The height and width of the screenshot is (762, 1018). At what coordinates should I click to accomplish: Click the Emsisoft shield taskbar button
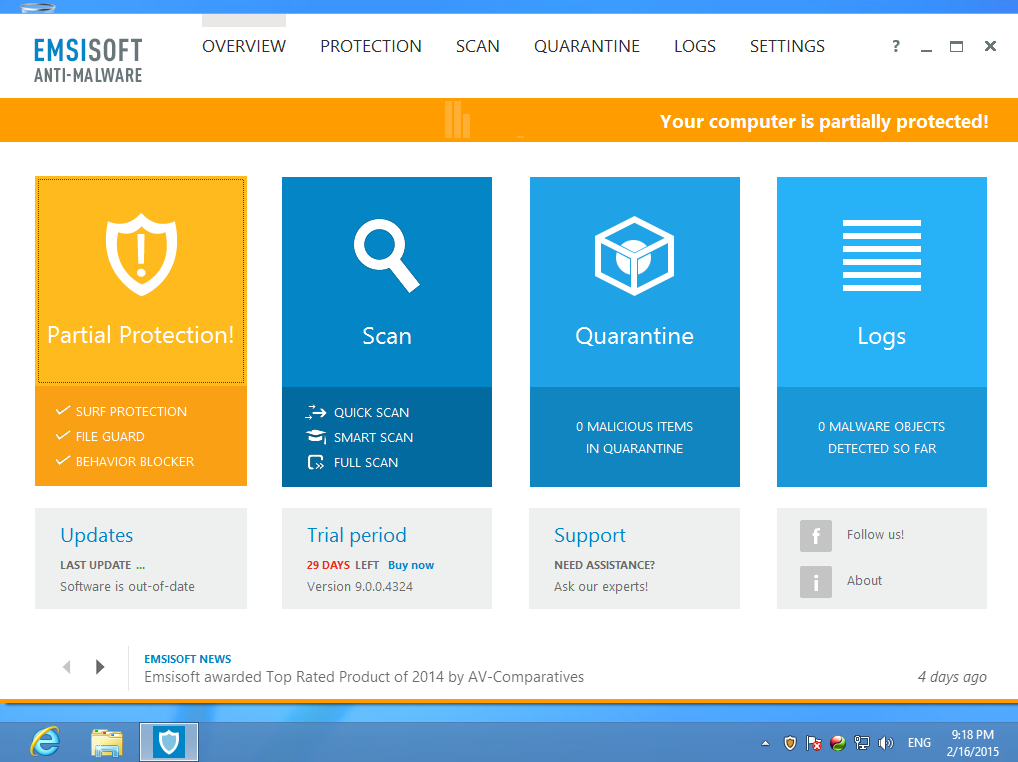[x=169, y=742]
